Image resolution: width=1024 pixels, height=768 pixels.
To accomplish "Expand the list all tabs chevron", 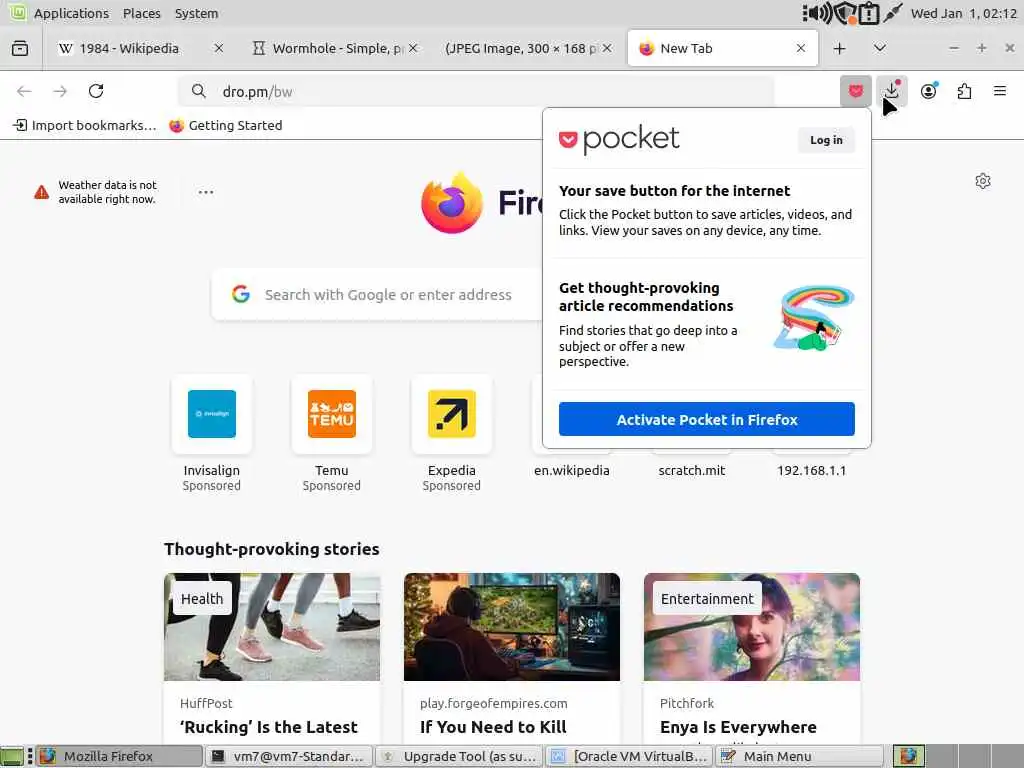I will click(x=880, y=48).
